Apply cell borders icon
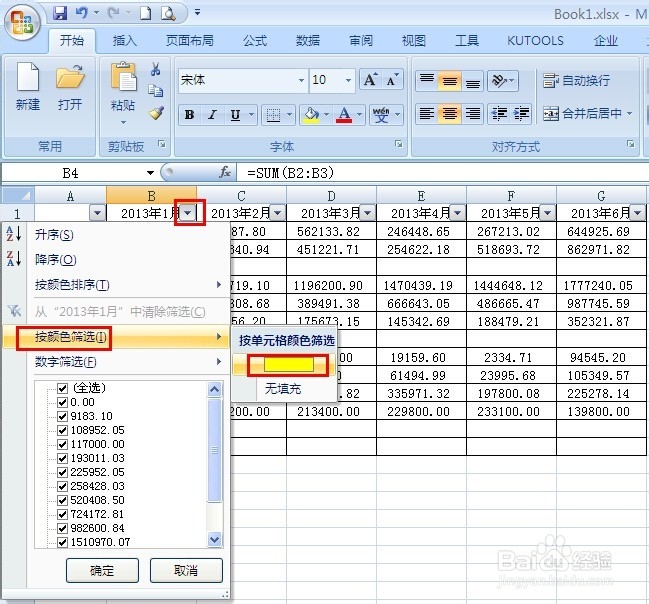The width and height of the screenshot is (649, 604). (x=273, y=115)
